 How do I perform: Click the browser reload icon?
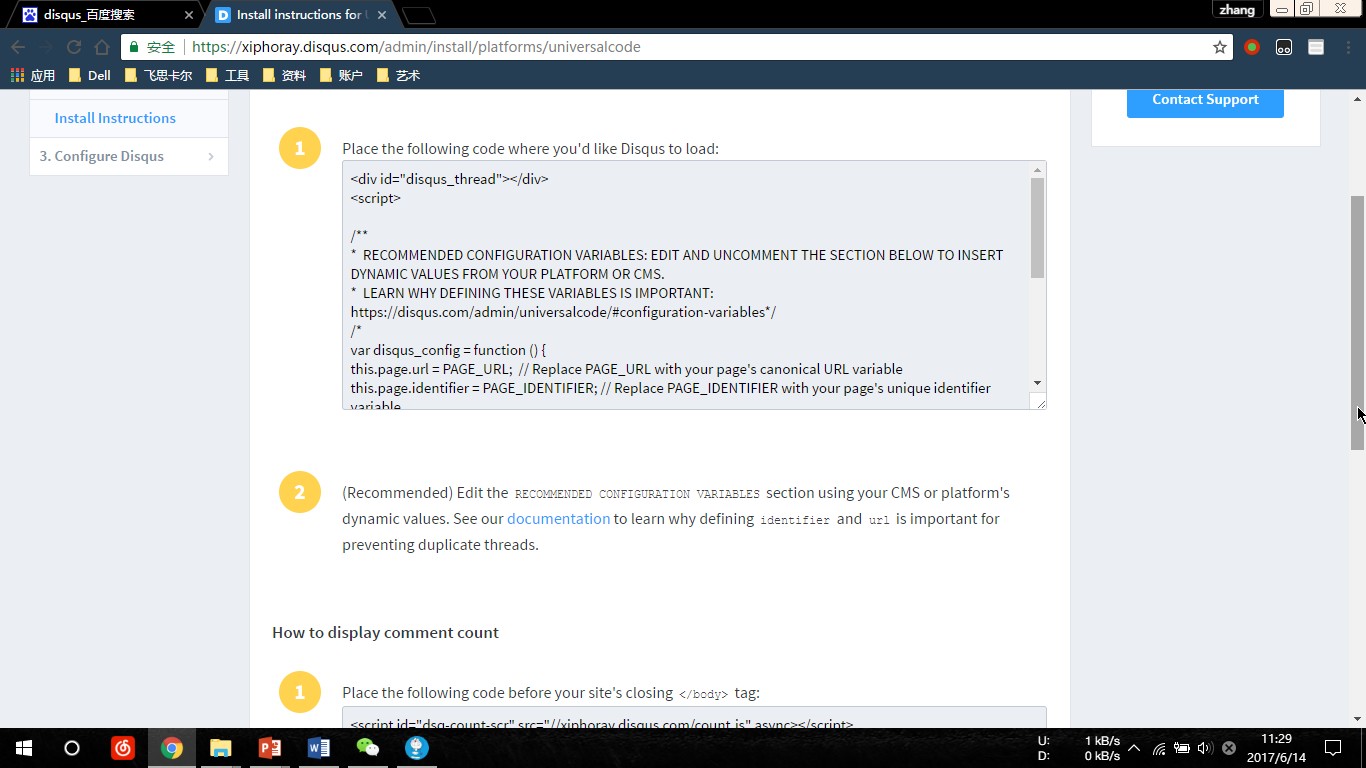tap(74, 47)
